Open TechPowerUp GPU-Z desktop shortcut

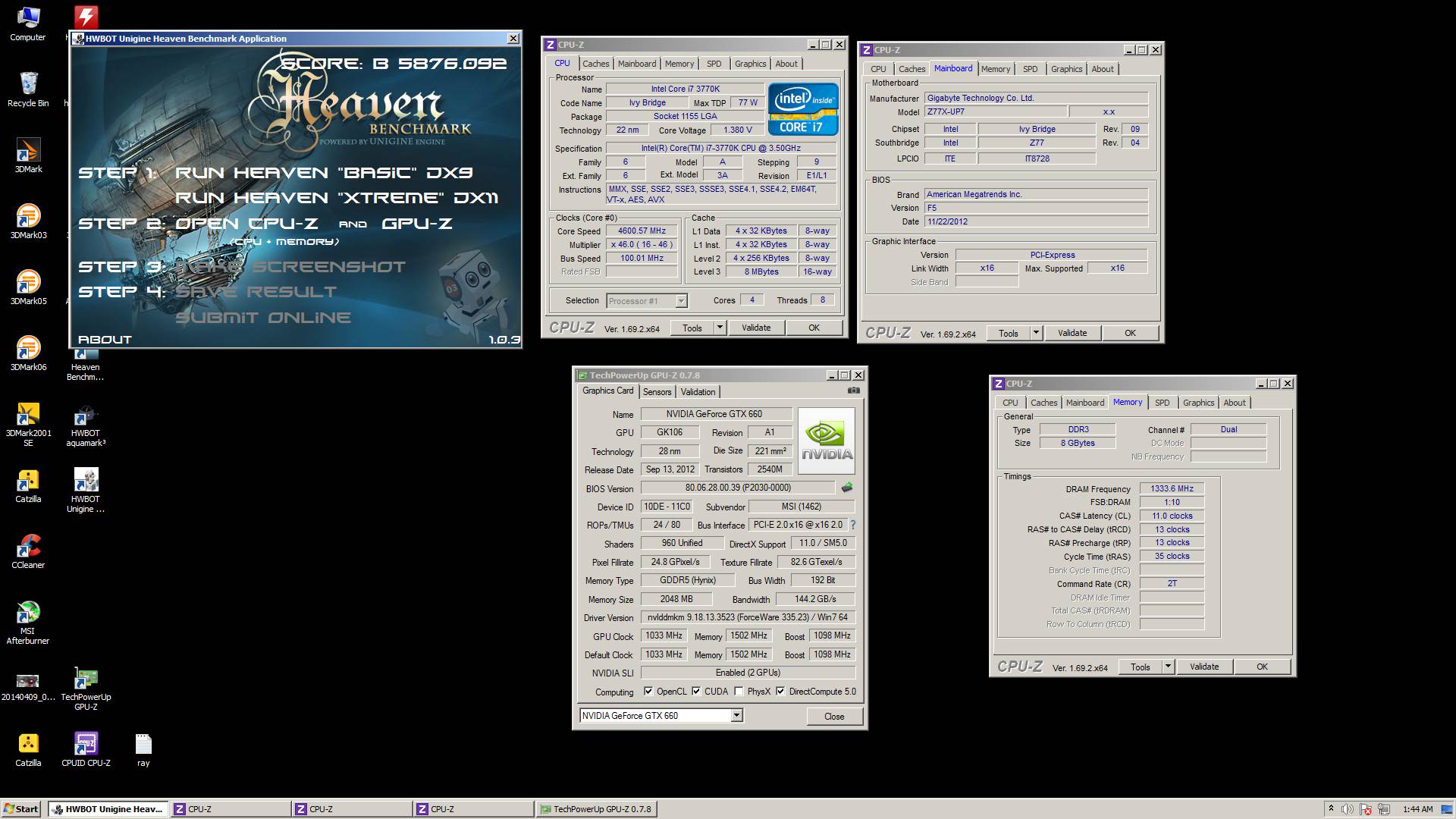pyautogui.click(x=86, y=688)
